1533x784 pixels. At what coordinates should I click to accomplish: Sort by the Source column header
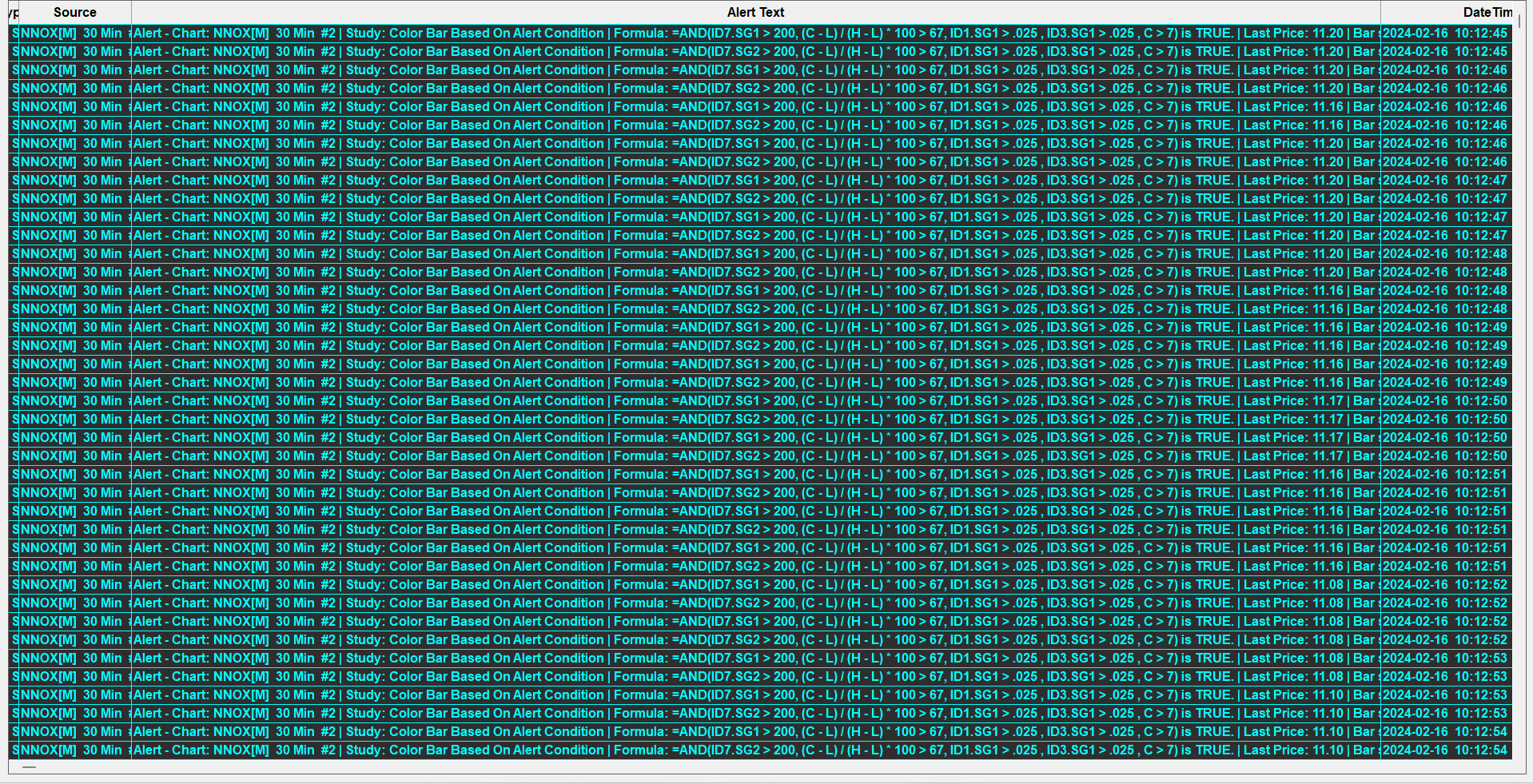75,12
